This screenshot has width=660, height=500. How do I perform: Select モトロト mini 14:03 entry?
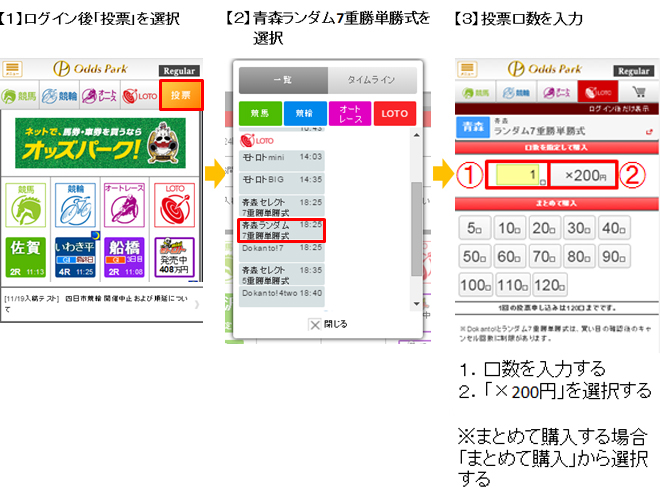tap(282, 160)
